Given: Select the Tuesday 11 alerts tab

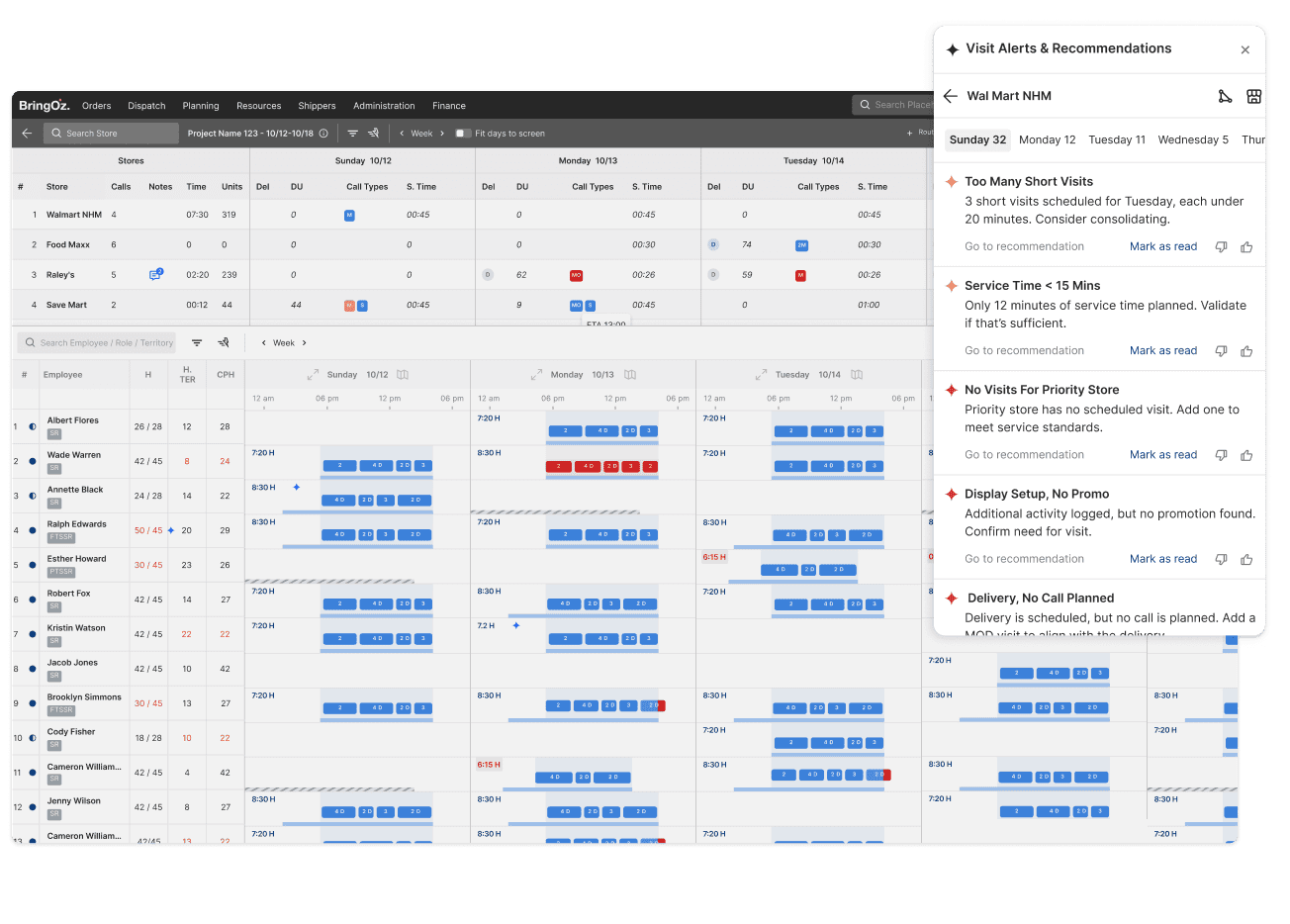Looking at the screenshot, I should pyautogui.click(x=1117, y=139).
